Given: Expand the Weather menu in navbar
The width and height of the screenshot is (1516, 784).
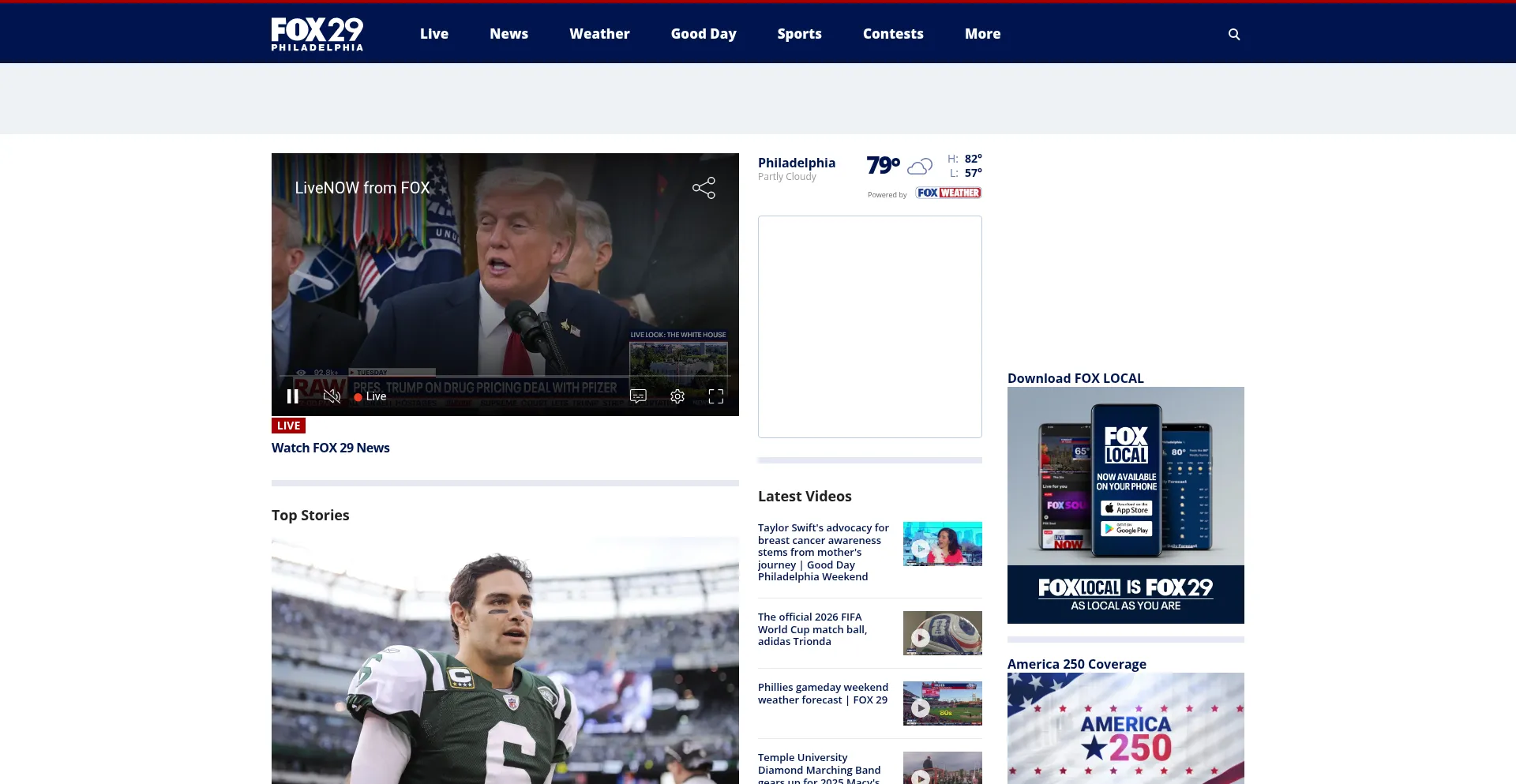Looking at the screenshot, I should click(599, 34).
